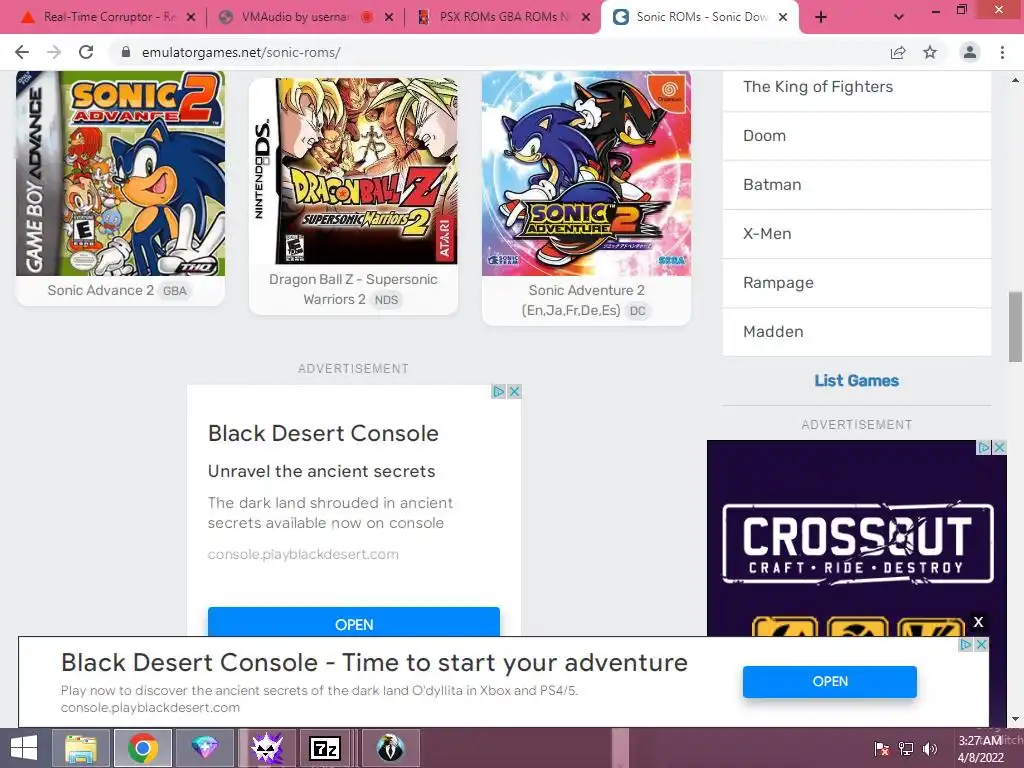This screenshot has width=1024, height=768.
Task: Open the X-Men sidebar item
Action: coord(857,234)
